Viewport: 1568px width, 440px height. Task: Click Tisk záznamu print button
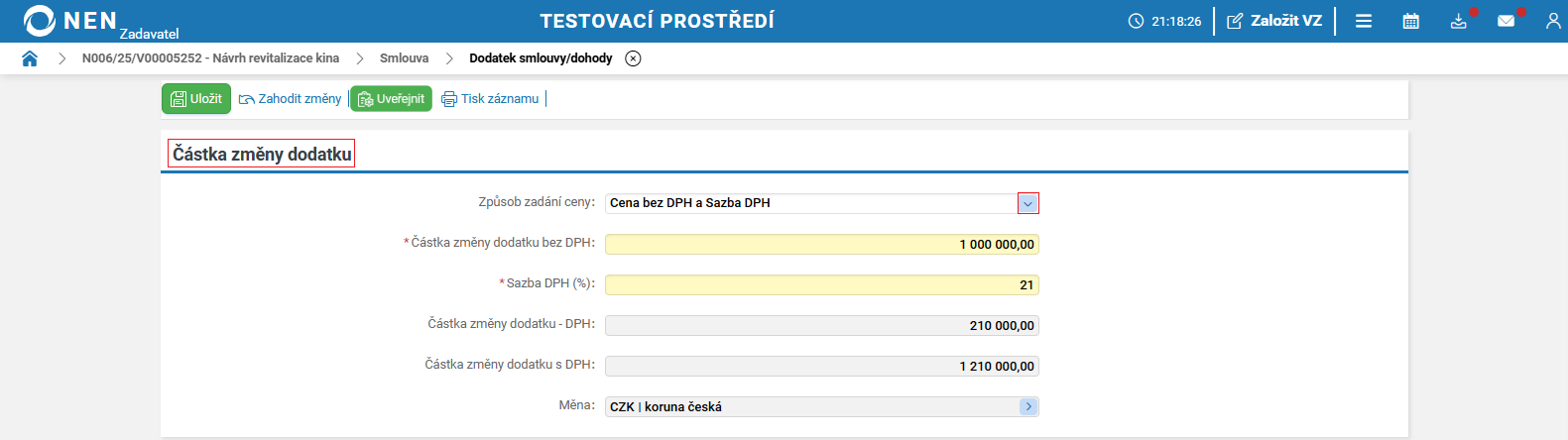click(x=490, y=99)
